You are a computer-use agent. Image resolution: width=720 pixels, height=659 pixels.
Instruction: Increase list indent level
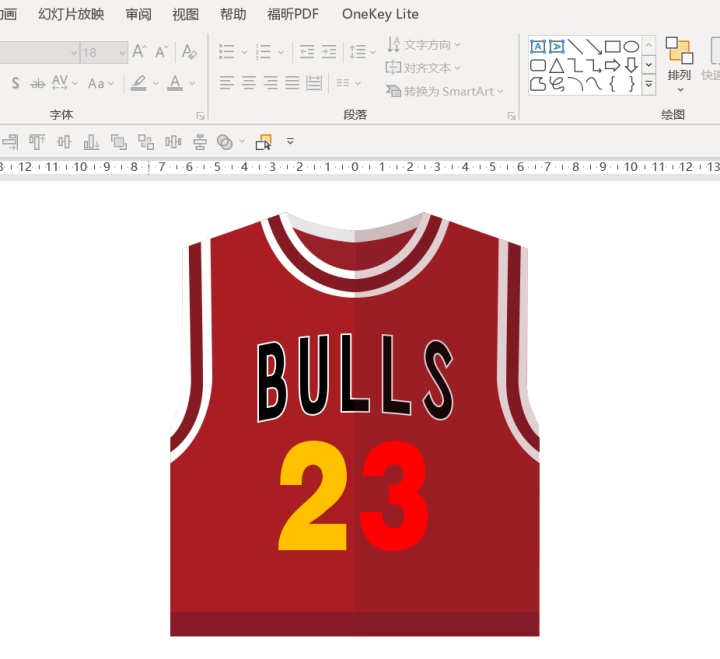[329, 51]
